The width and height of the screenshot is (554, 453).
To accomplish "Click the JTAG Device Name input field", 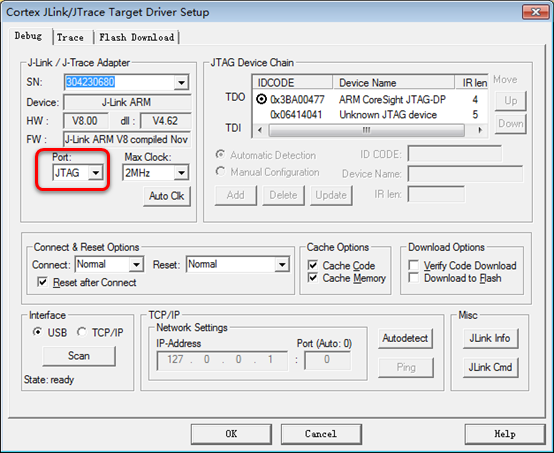I will (x=465, y=174).
